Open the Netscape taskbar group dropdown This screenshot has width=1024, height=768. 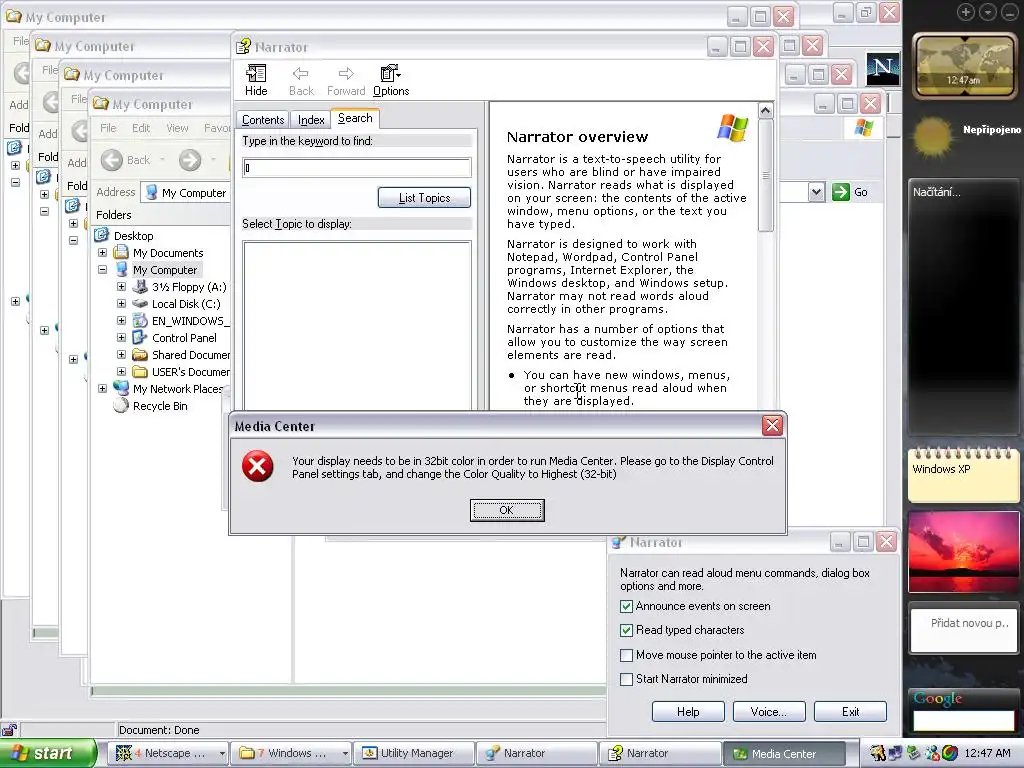tap(222, 754)
